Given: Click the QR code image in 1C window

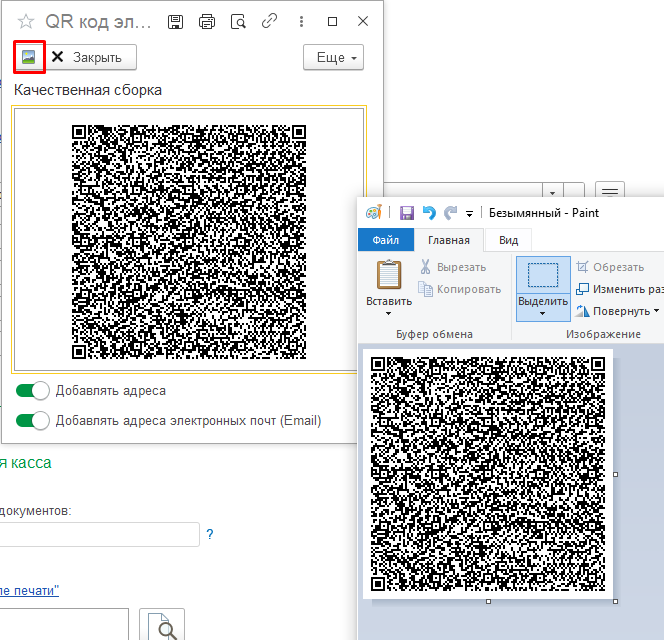Looking at the screenshot, I should click(189, 241).
